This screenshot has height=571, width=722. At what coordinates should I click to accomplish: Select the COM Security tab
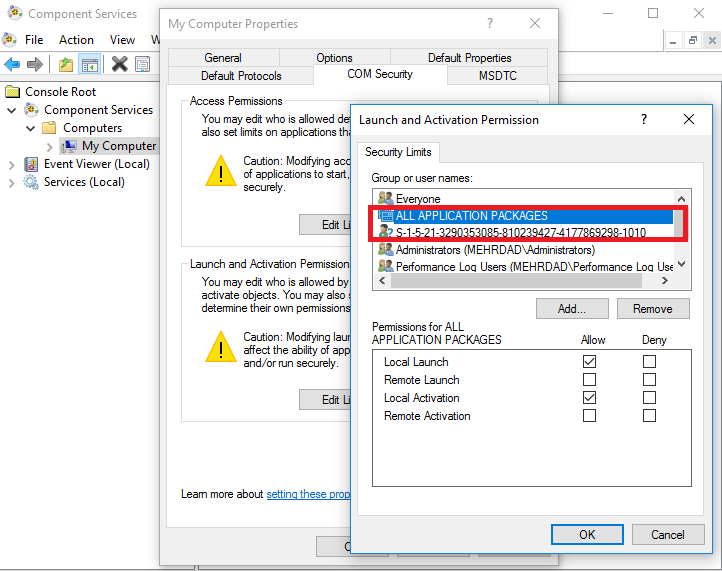coord(380,74)
